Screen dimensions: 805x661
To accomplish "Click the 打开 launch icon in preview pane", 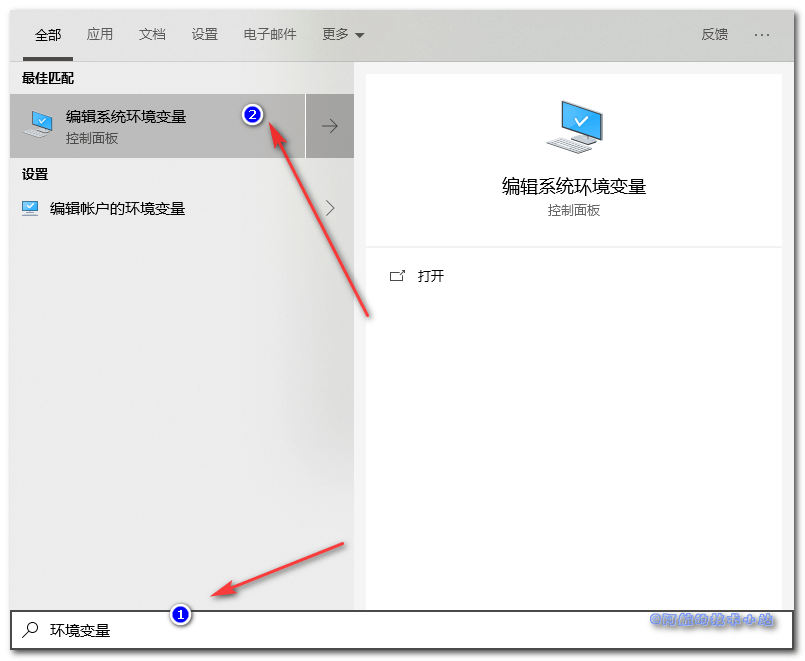I will (x=398, y=276).
